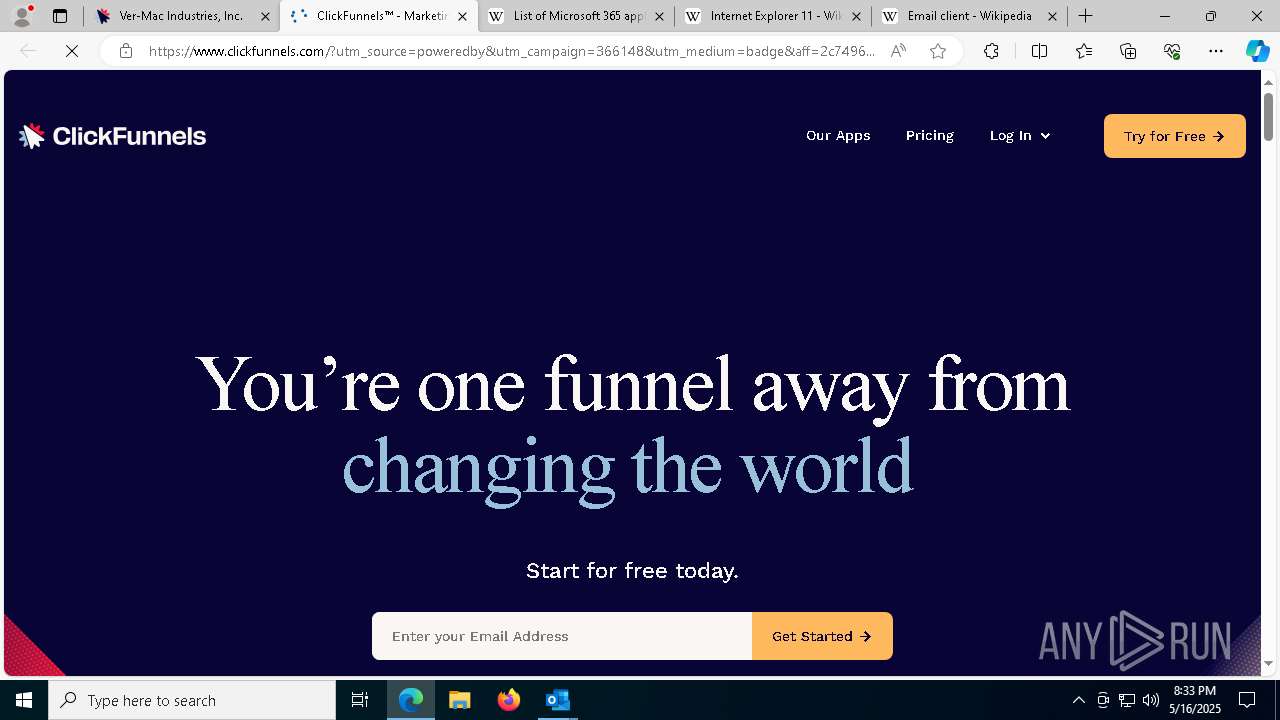Click the page vertical scrollbar thumb
The height and width of the screenshot is (720, 1280).
[1268, 117]
